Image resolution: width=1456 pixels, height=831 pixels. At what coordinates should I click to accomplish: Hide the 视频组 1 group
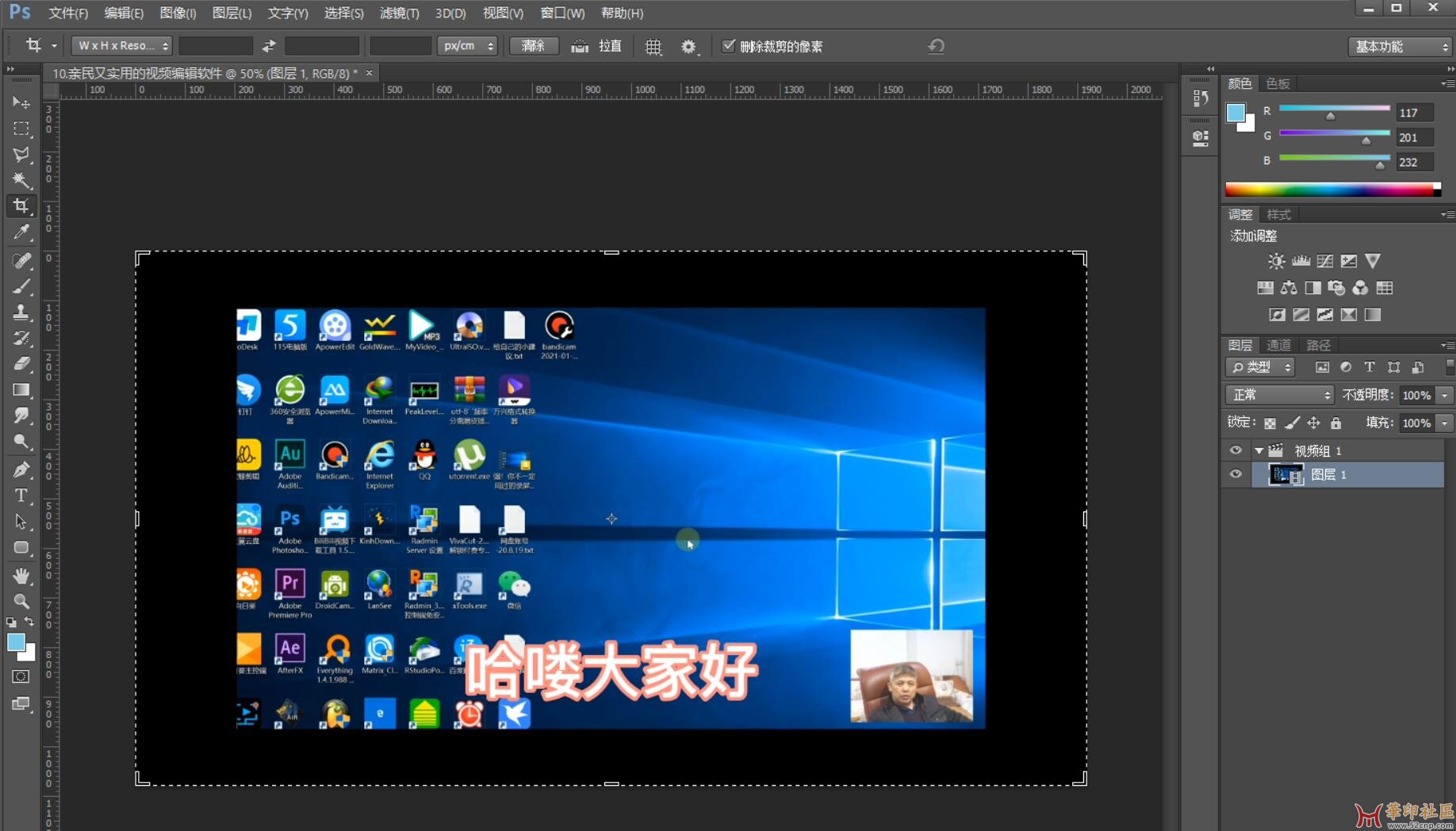click(x=1236, y=450)
